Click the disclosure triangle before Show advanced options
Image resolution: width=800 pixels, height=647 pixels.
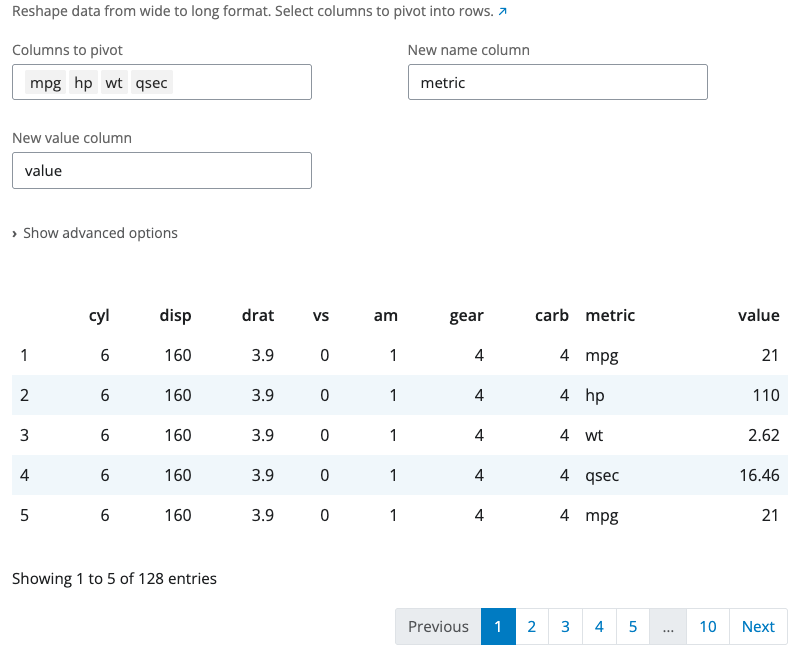(14, 233)
